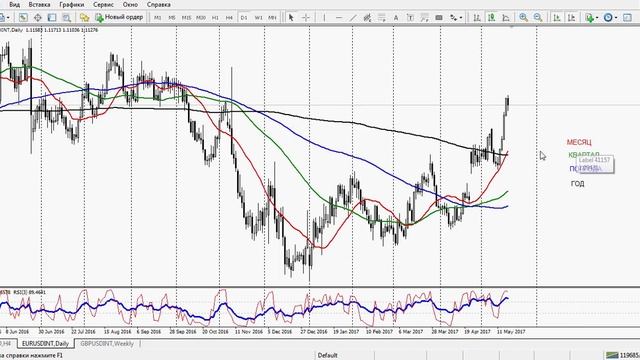Select the Fibonacci retracement tool
This screenshot has width=640, height=360.
[382, 18]
